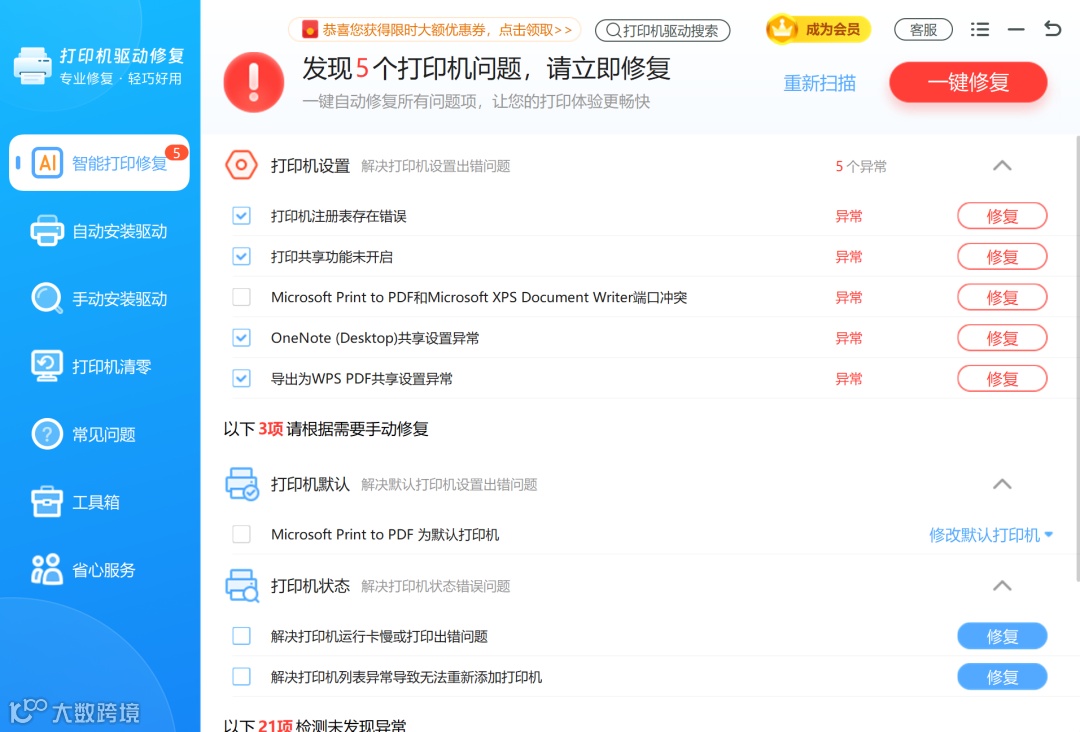Click the coupon promotion banner link
Screen dimensions: 1080x732
coord(435,30)
